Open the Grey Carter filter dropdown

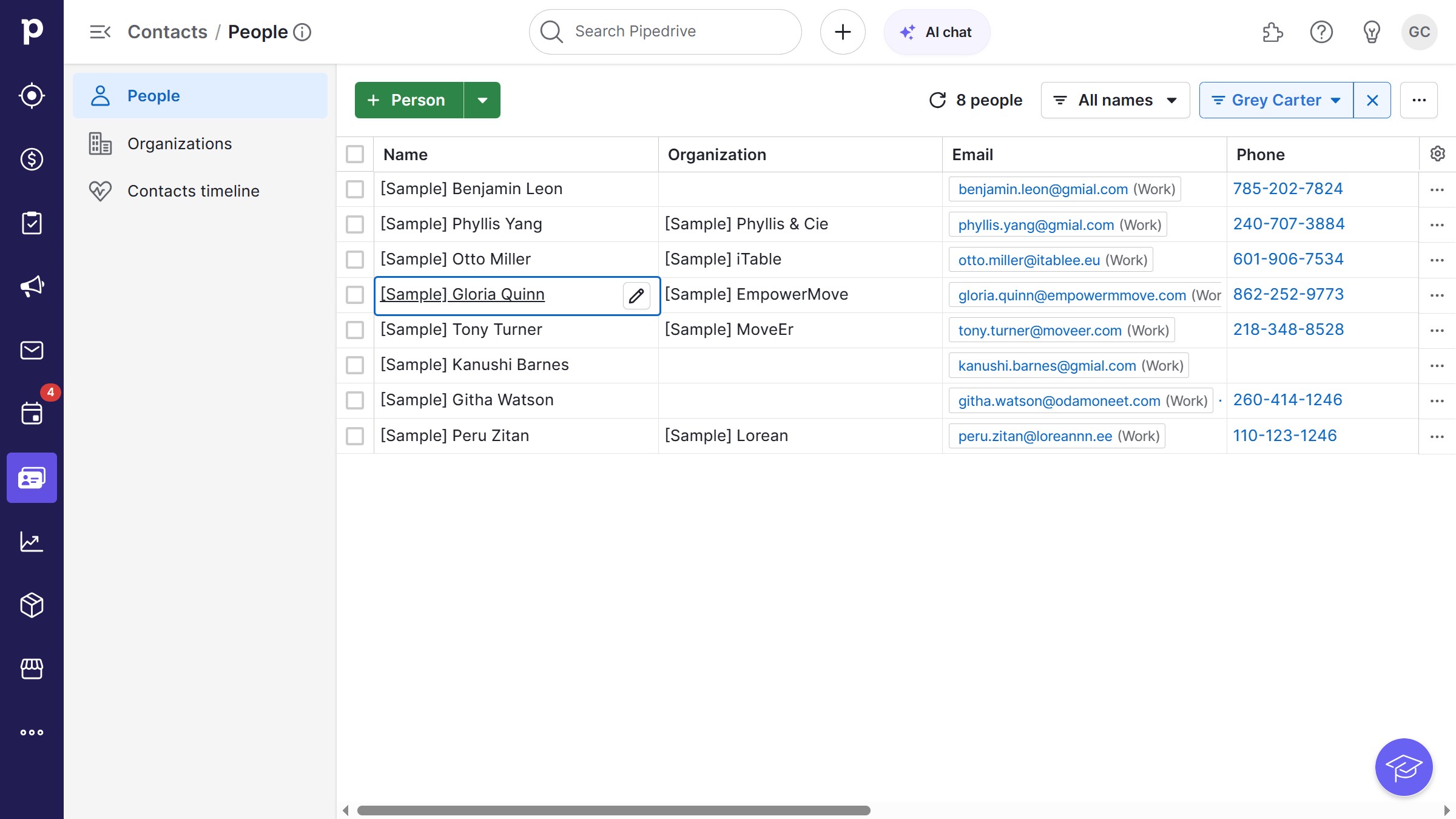pyautogui.click(x=1276, y=100)
